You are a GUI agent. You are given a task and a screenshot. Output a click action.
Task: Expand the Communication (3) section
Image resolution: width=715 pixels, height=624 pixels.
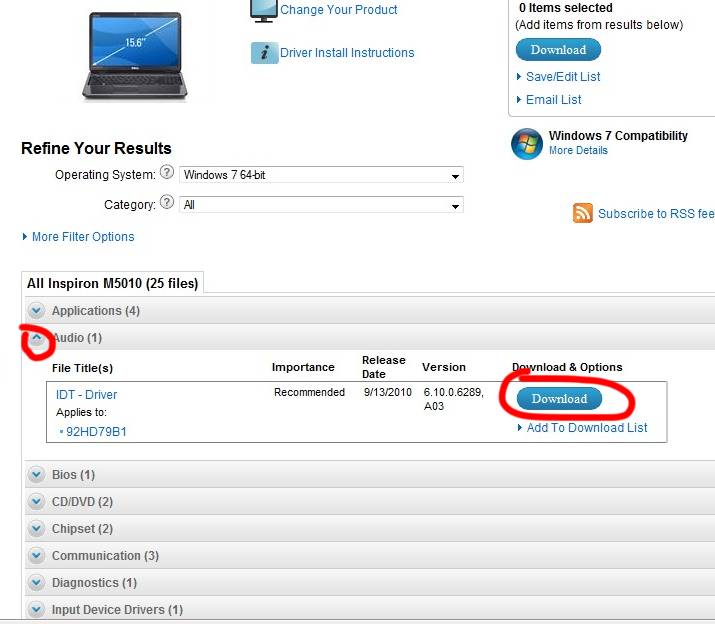click(36, 556)
